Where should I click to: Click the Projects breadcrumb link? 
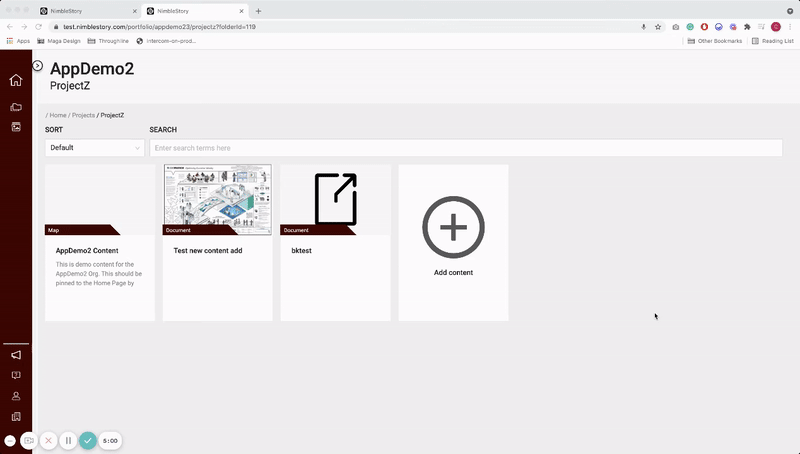83,115
